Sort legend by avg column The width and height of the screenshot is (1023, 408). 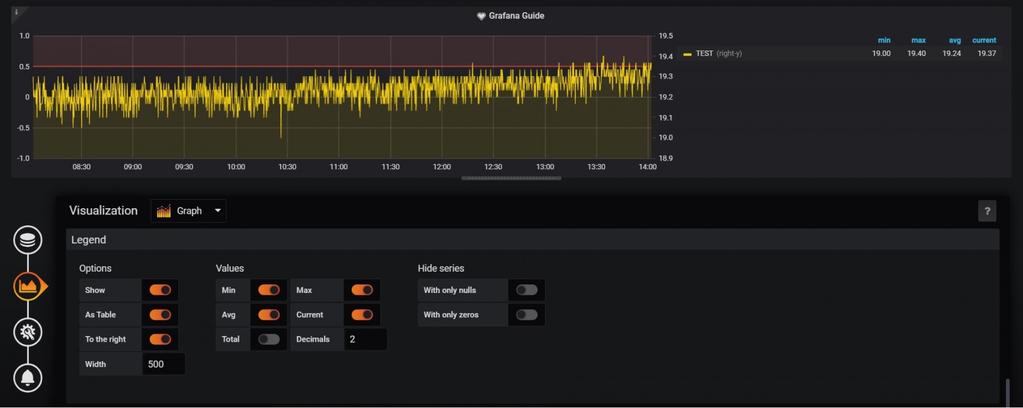pyautogui.click(x=955, y=40)
